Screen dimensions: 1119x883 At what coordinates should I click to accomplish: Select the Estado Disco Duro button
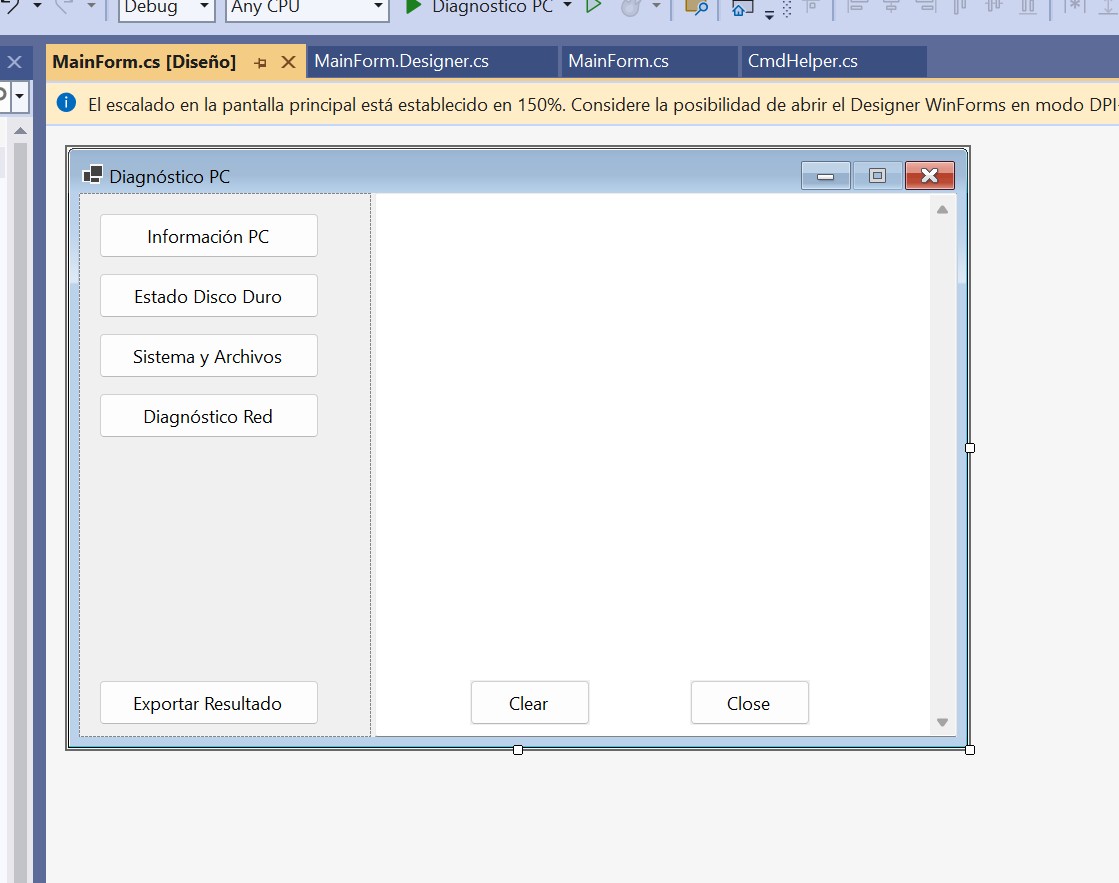(x=208, y=296)
